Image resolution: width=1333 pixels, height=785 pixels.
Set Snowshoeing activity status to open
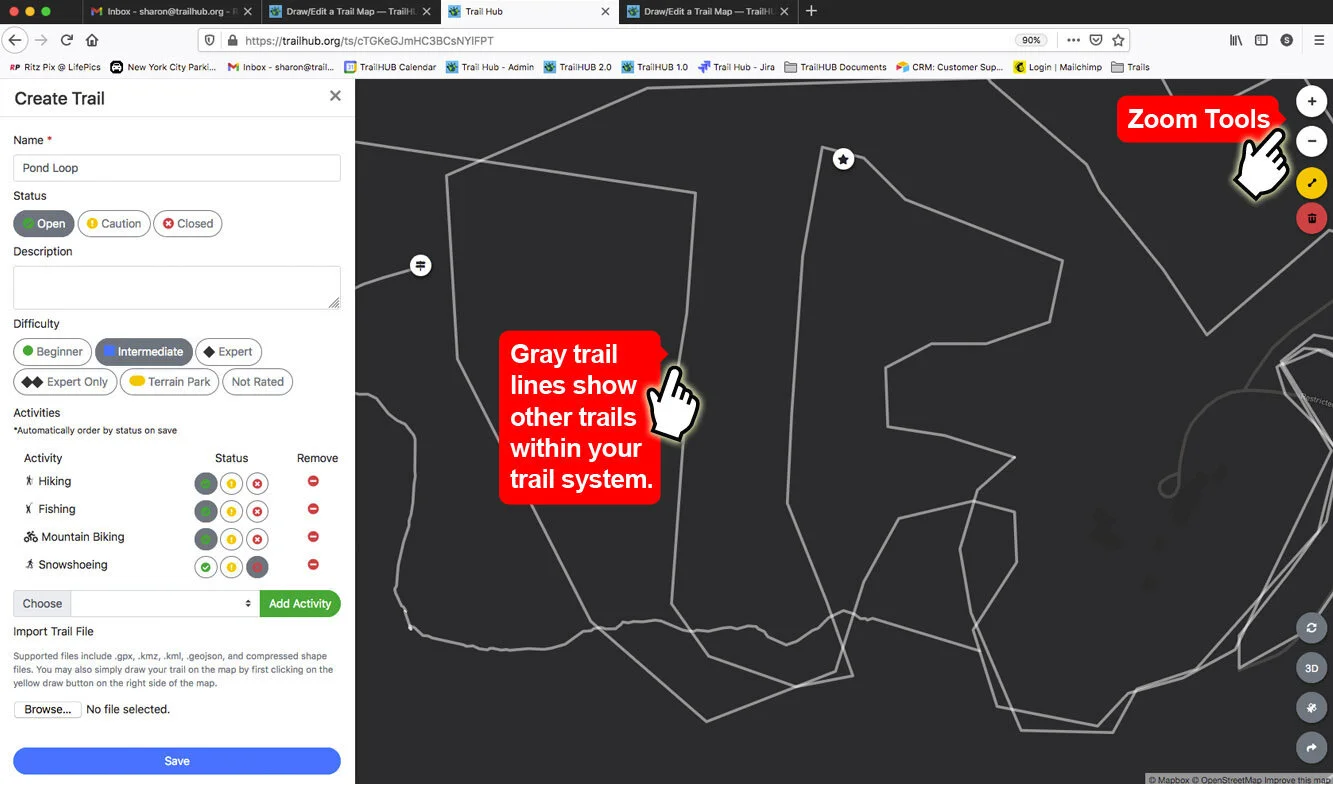pyautogui.click(x=205, y=567)
